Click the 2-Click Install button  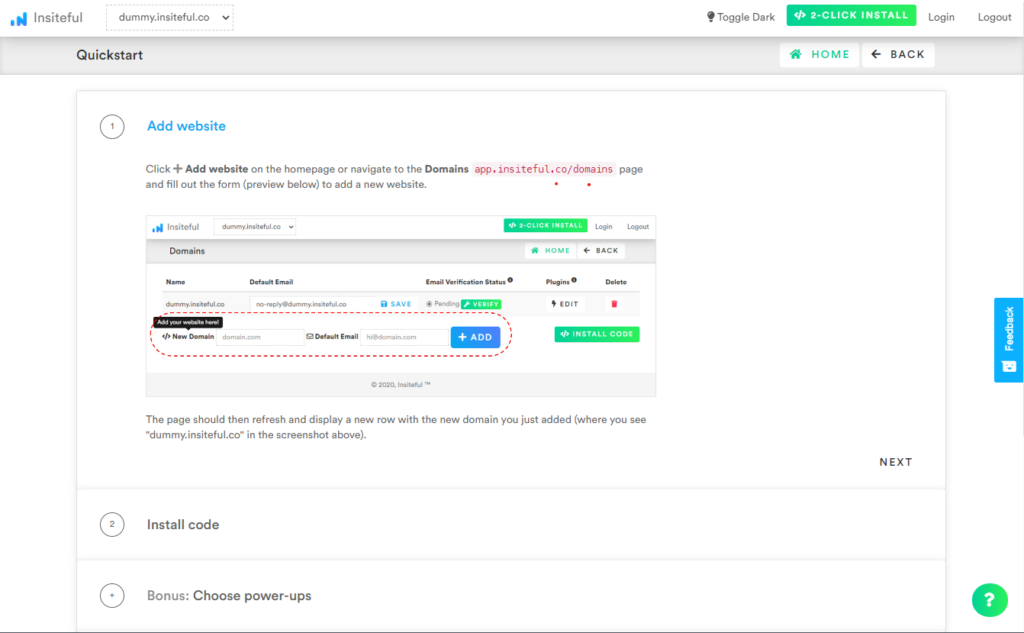851,15
